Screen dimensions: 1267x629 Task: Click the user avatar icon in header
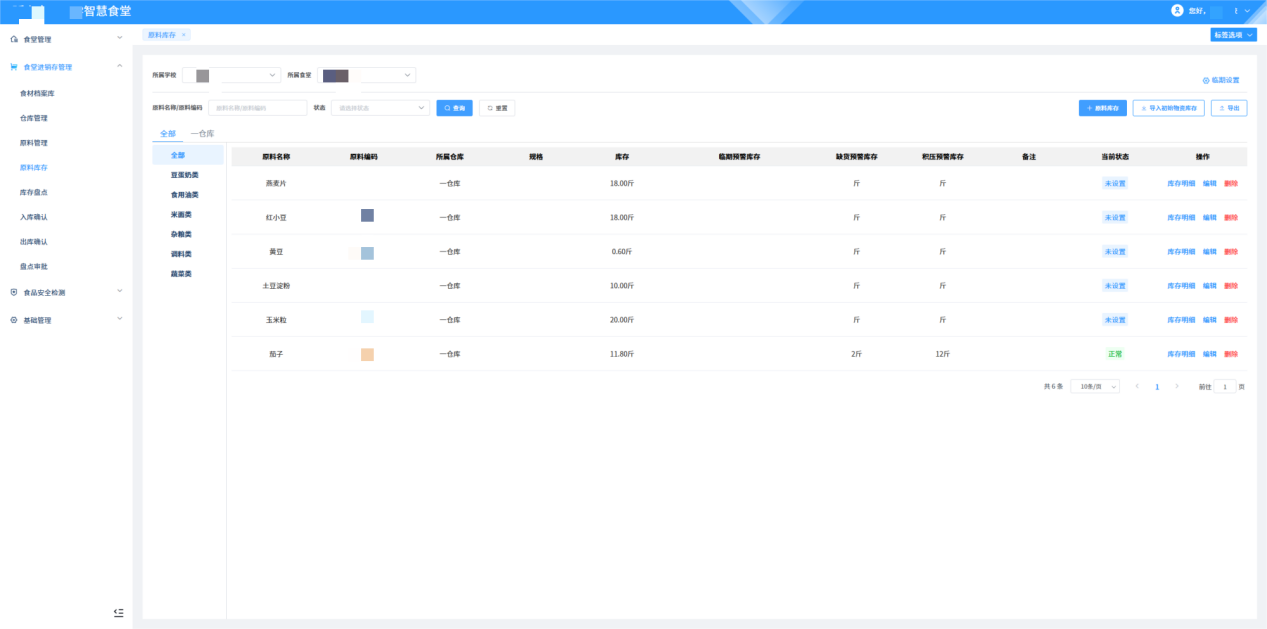(1177, 10)
